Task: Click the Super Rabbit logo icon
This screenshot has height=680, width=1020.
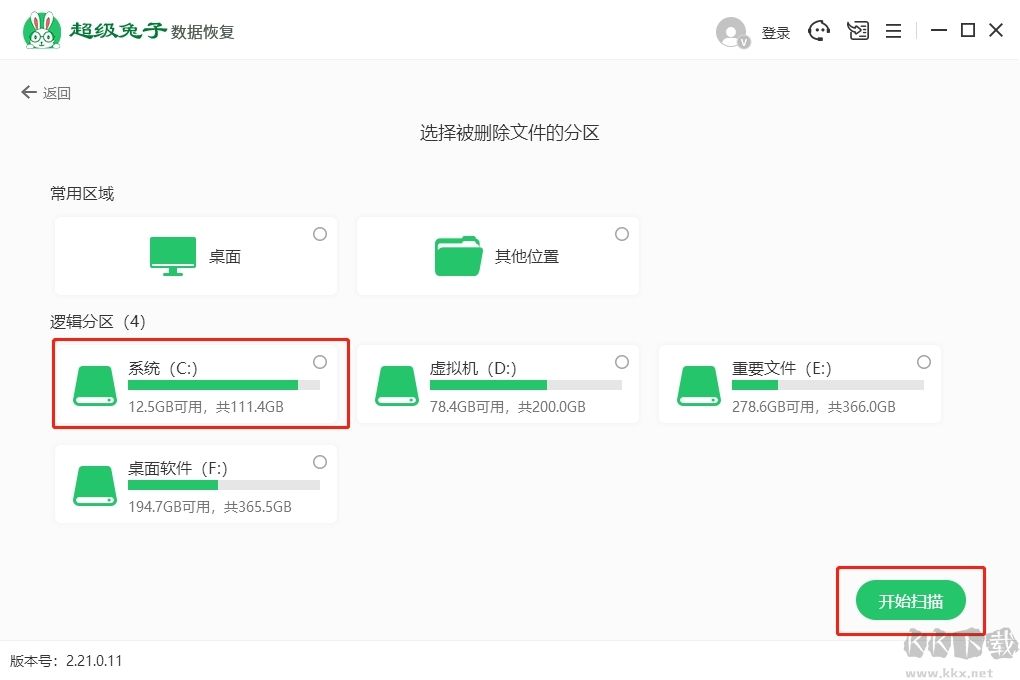Action: (40, 29)
